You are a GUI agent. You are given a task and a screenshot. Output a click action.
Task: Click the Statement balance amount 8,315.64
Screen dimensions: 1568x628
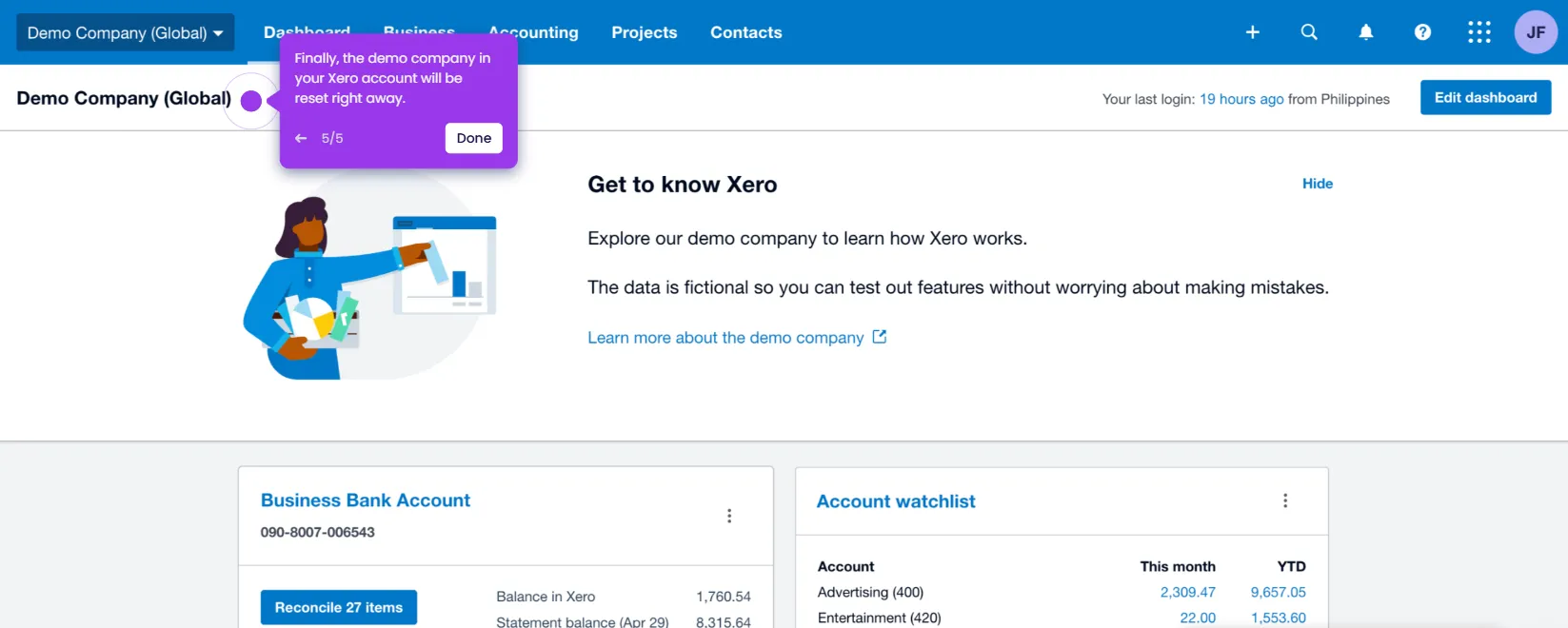(x=724, y=621)
